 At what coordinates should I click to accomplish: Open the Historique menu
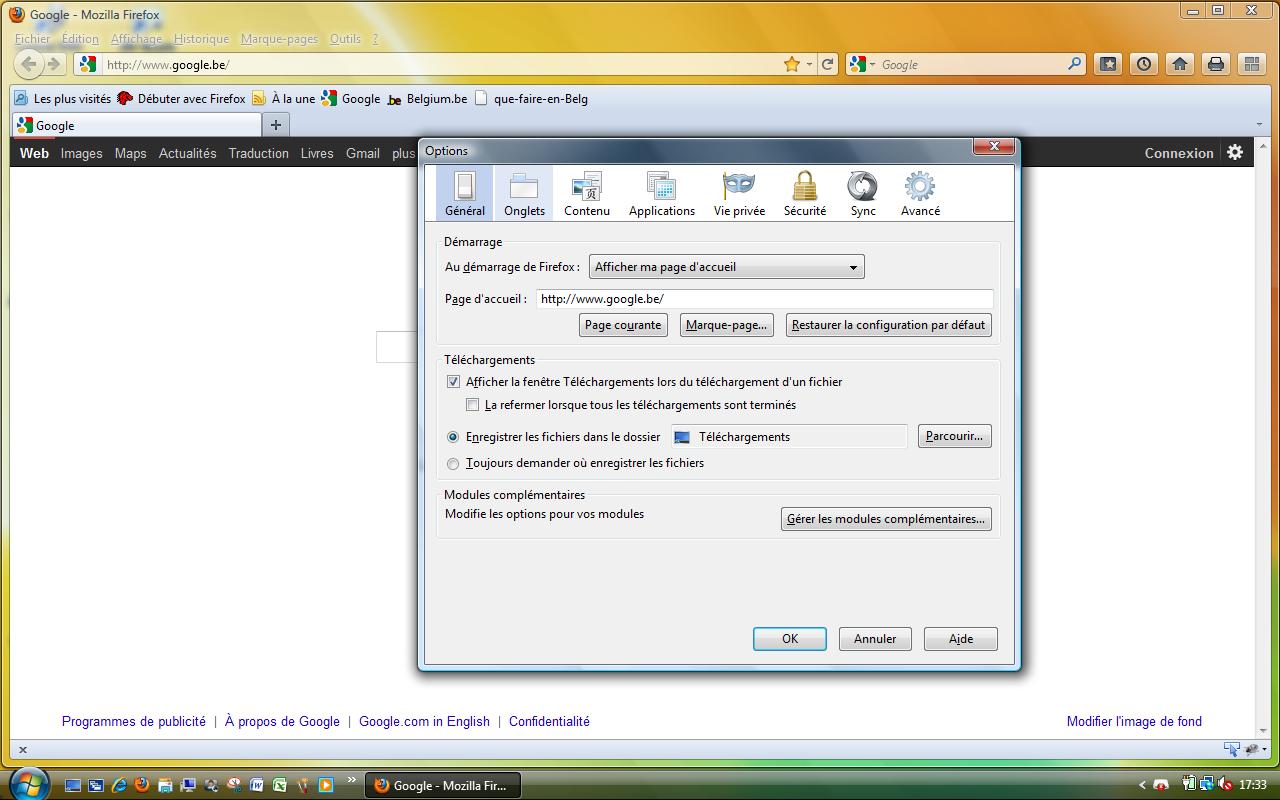201,39
